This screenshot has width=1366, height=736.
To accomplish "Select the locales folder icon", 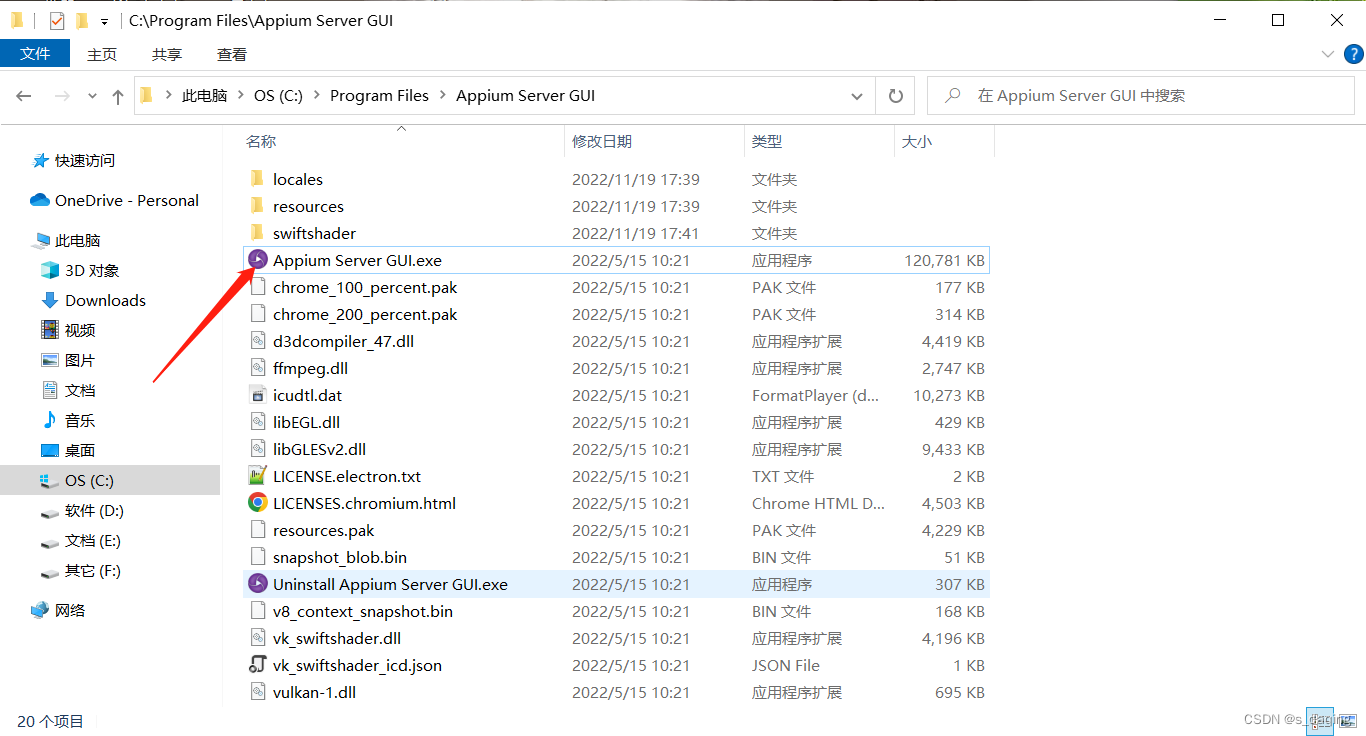I will (258, 179).
